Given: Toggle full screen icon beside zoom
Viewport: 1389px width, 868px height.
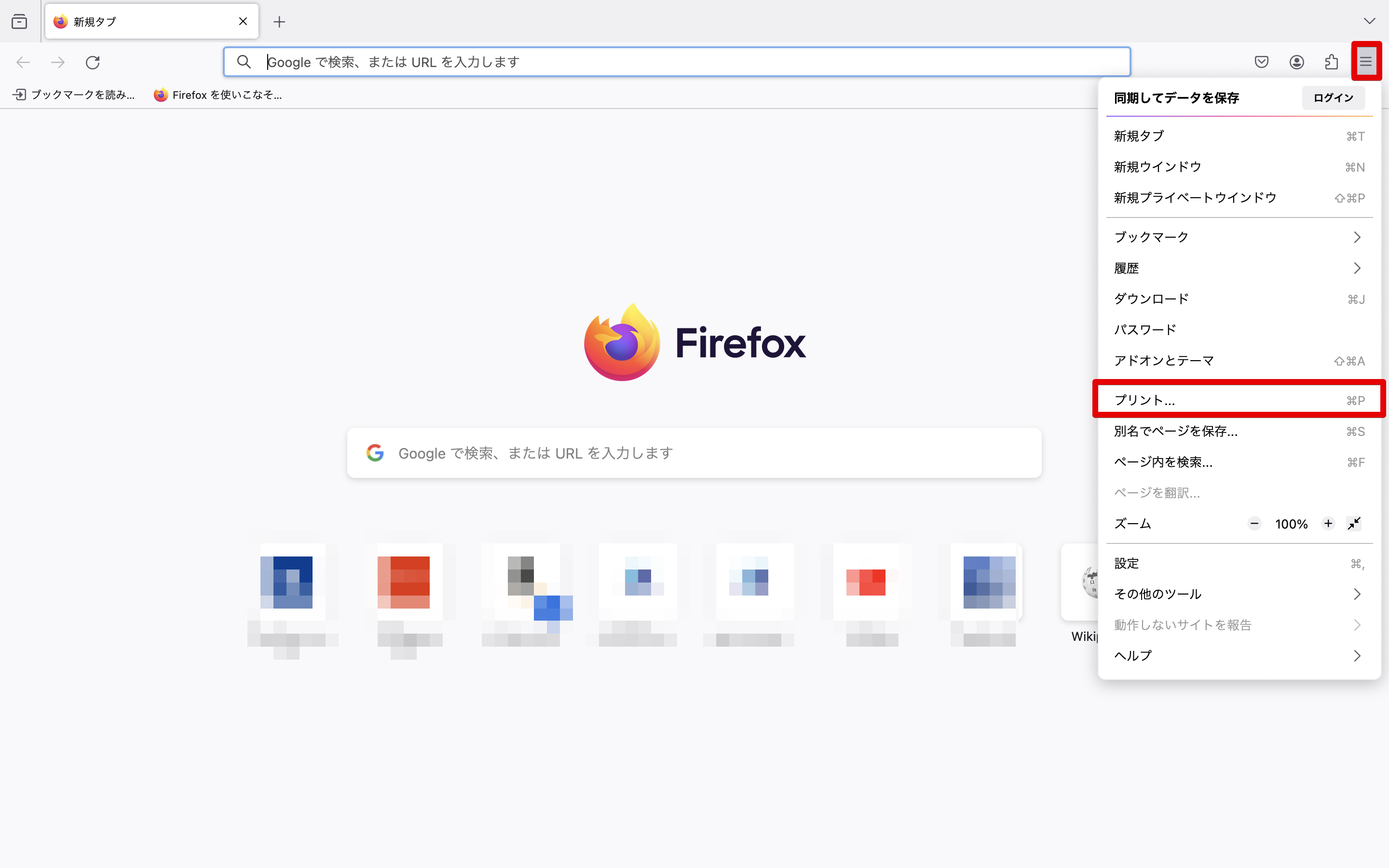Looking at the screenshot, I should [1354, 524].
